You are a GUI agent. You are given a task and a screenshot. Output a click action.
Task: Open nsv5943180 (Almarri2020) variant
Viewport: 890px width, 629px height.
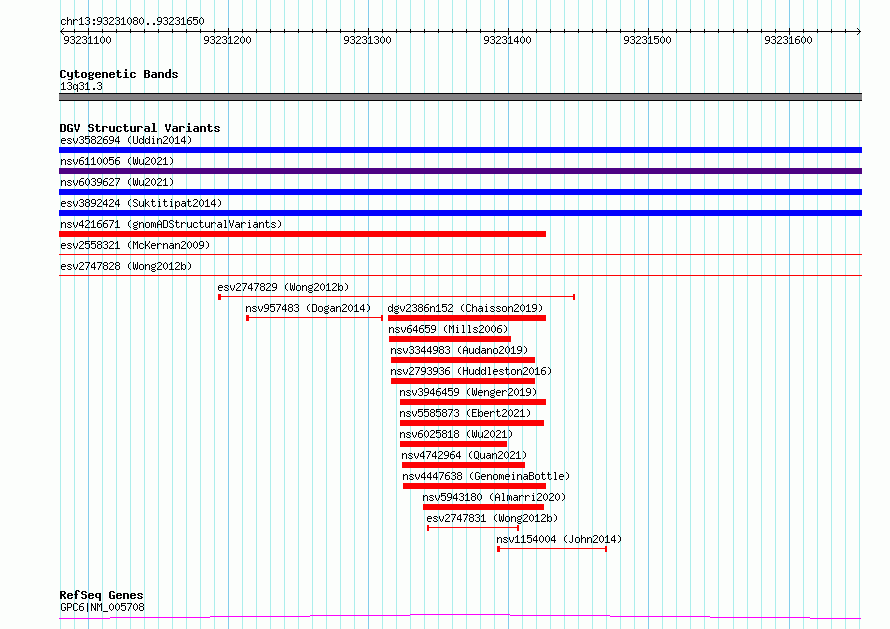483,507
